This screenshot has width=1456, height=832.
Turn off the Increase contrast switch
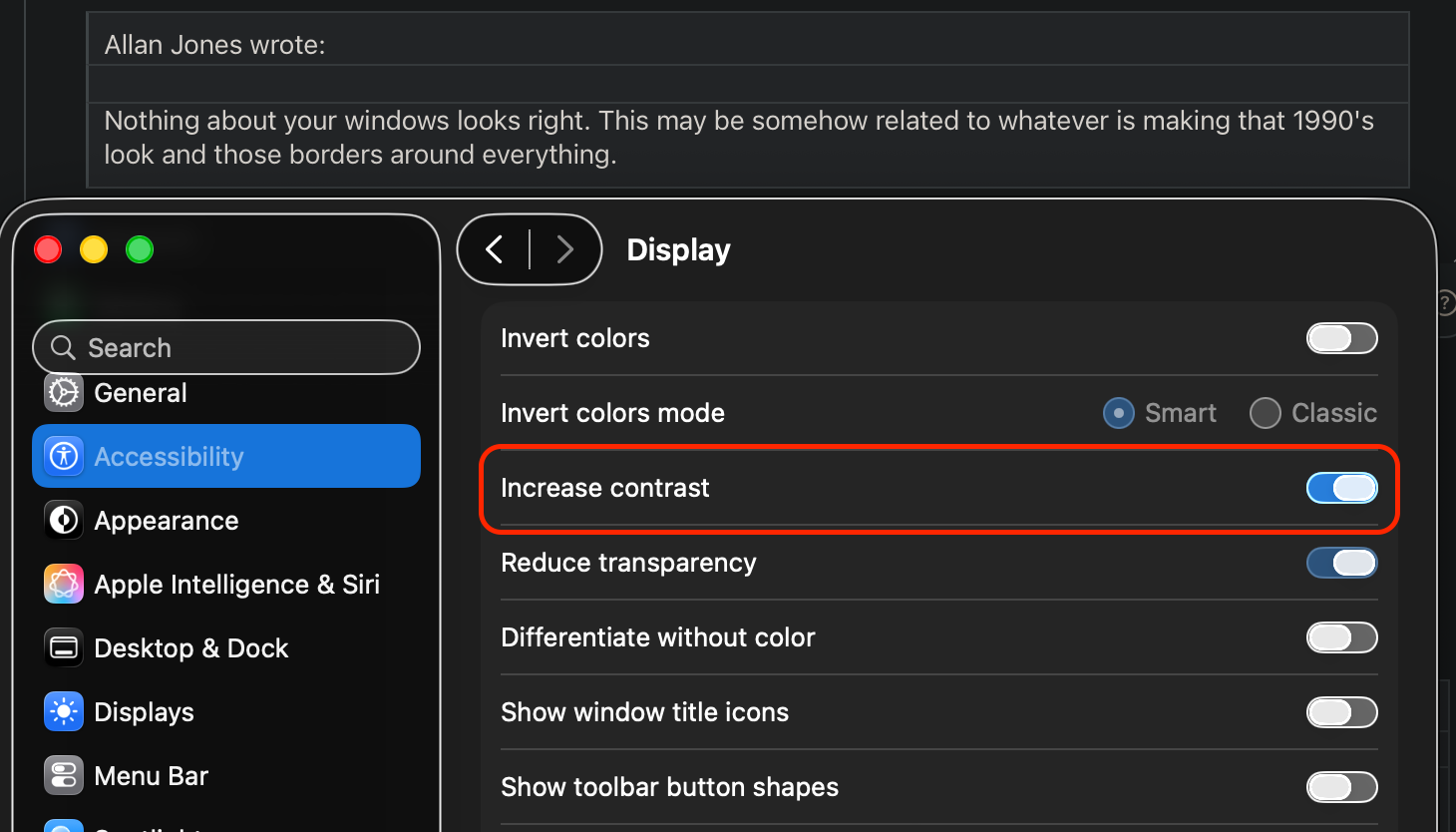pyautogui.click(x=1341, y=488)
